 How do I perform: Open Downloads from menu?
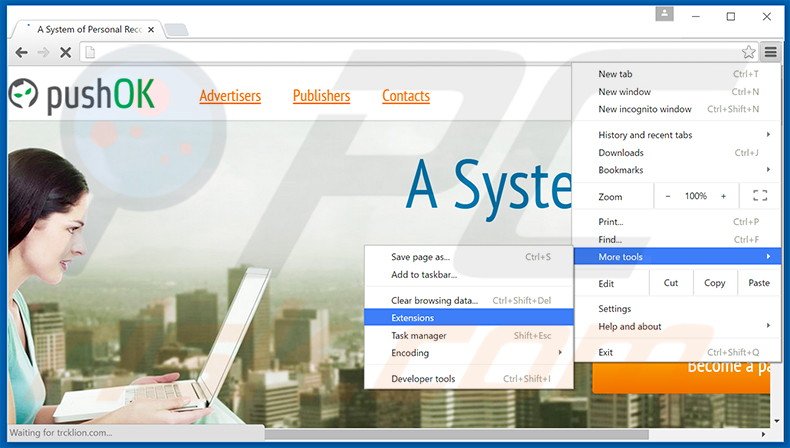677,153
